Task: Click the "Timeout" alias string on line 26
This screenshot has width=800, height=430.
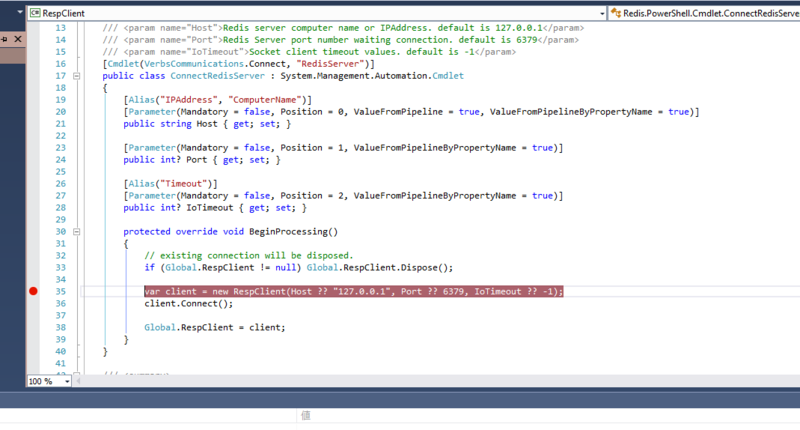Action: click(184, 184)
